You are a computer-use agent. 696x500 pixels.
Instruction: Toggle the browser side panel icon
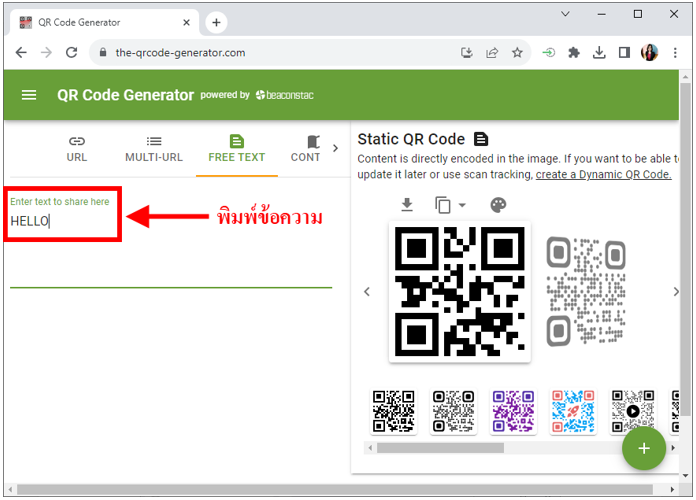tap(625, 53)
